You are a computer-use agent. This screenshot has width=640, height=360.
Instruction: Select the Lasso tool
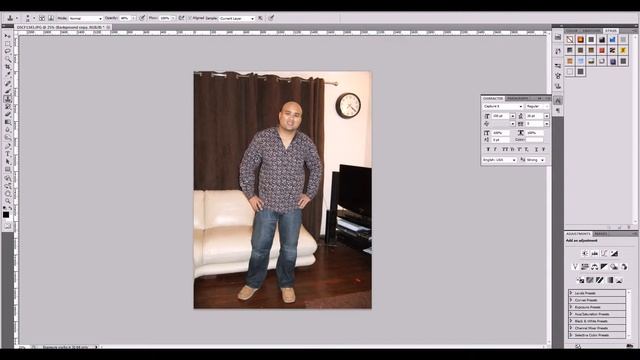point(7,51)
